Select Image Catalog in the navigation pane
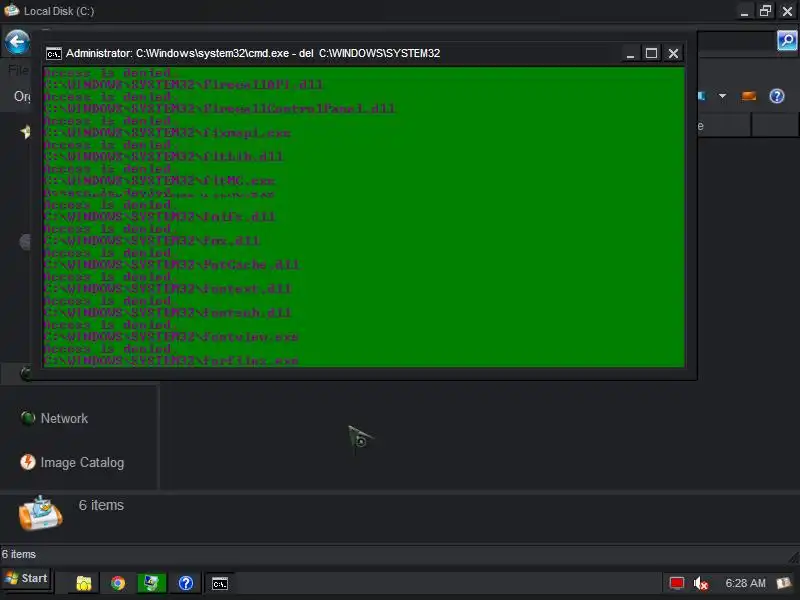Viewport: 800px width, 600px height. (x=82, y=463)
